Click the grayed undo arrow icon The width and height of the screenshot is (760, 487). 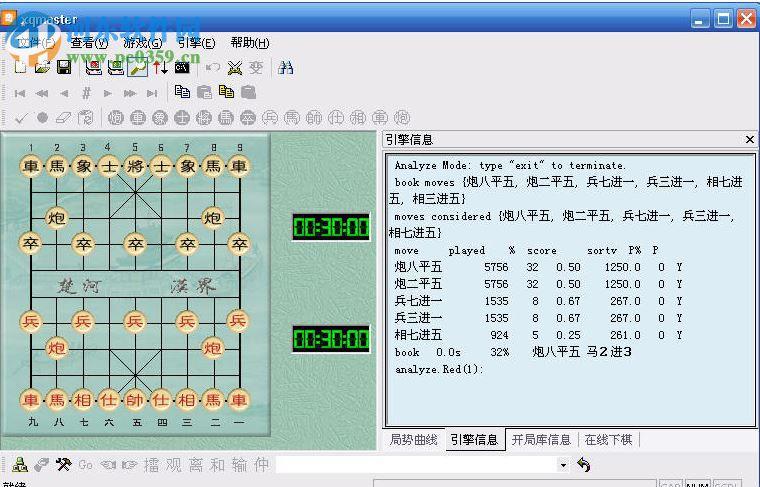[x=212, y=67]
